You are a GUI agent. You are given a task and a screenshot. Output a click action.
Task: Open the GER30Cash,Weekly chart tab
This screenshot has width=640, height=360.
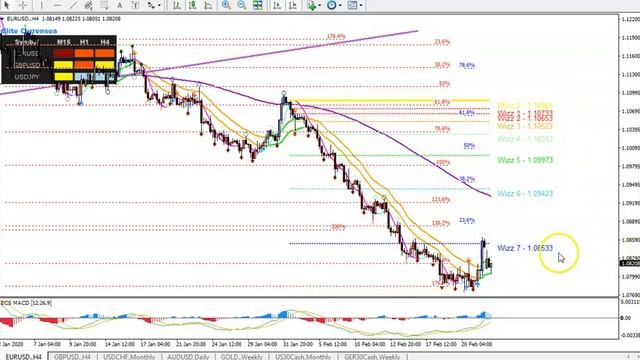[372, 357]
